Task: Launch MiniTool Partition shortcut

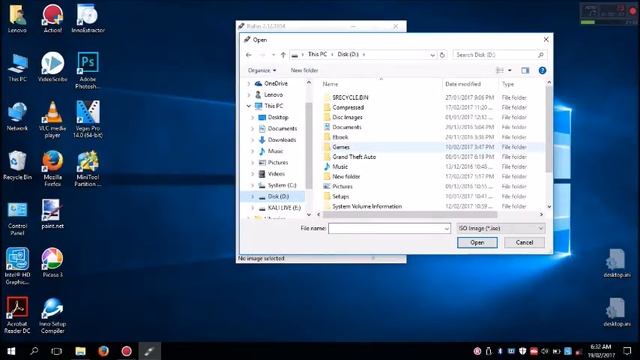Action: 88,168
